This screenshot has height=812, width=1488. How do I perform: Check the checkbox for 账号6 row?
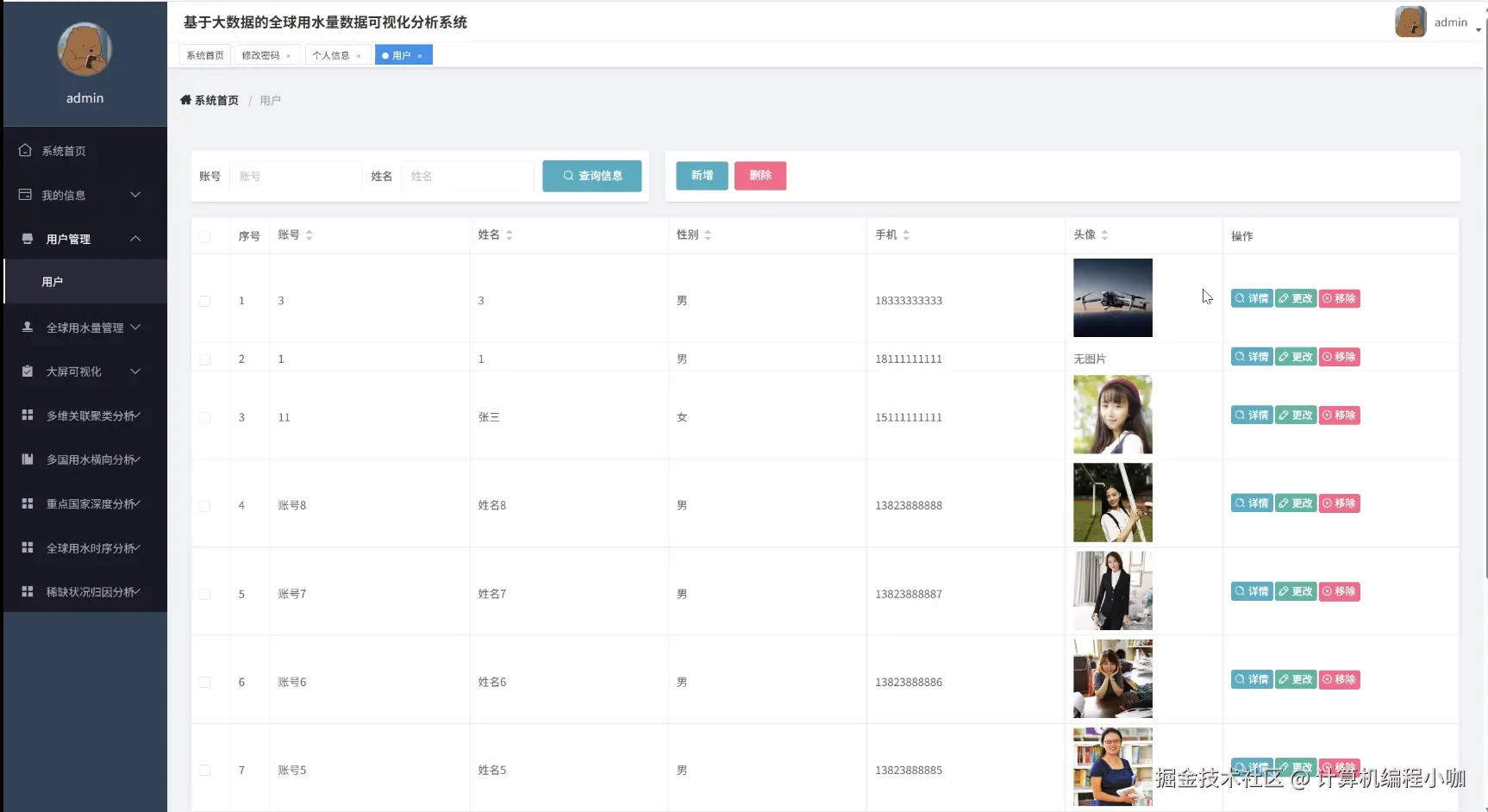[x=205, y=682]
